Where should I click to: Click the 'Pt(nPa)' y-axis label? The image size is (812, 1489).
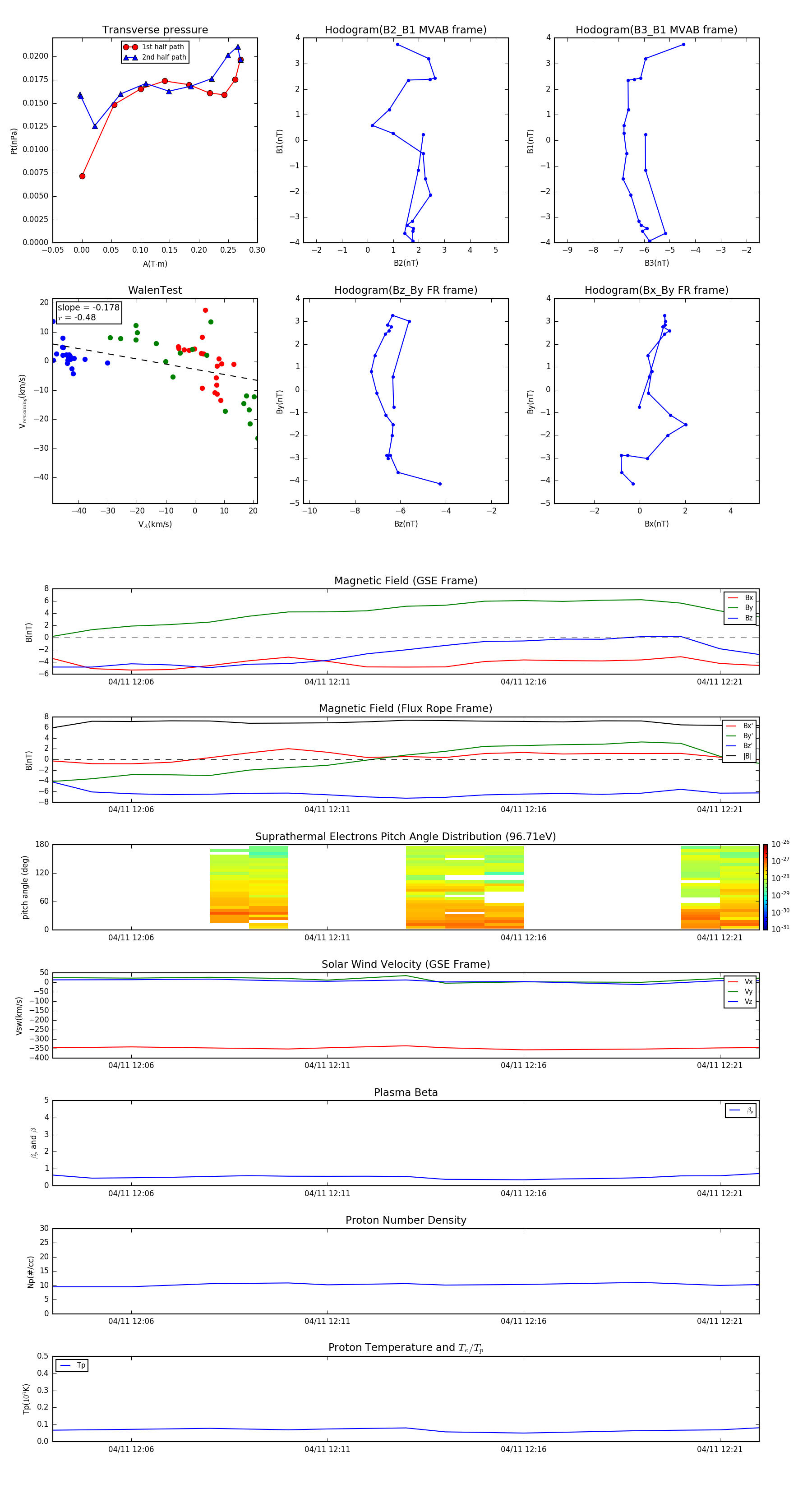pos(14,141)
